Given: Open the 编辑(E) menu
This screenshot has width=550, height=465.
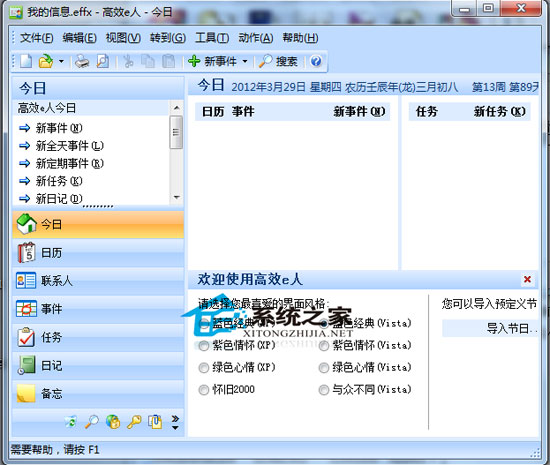Looking at the screenshot, I should click(x=80, y=38).
